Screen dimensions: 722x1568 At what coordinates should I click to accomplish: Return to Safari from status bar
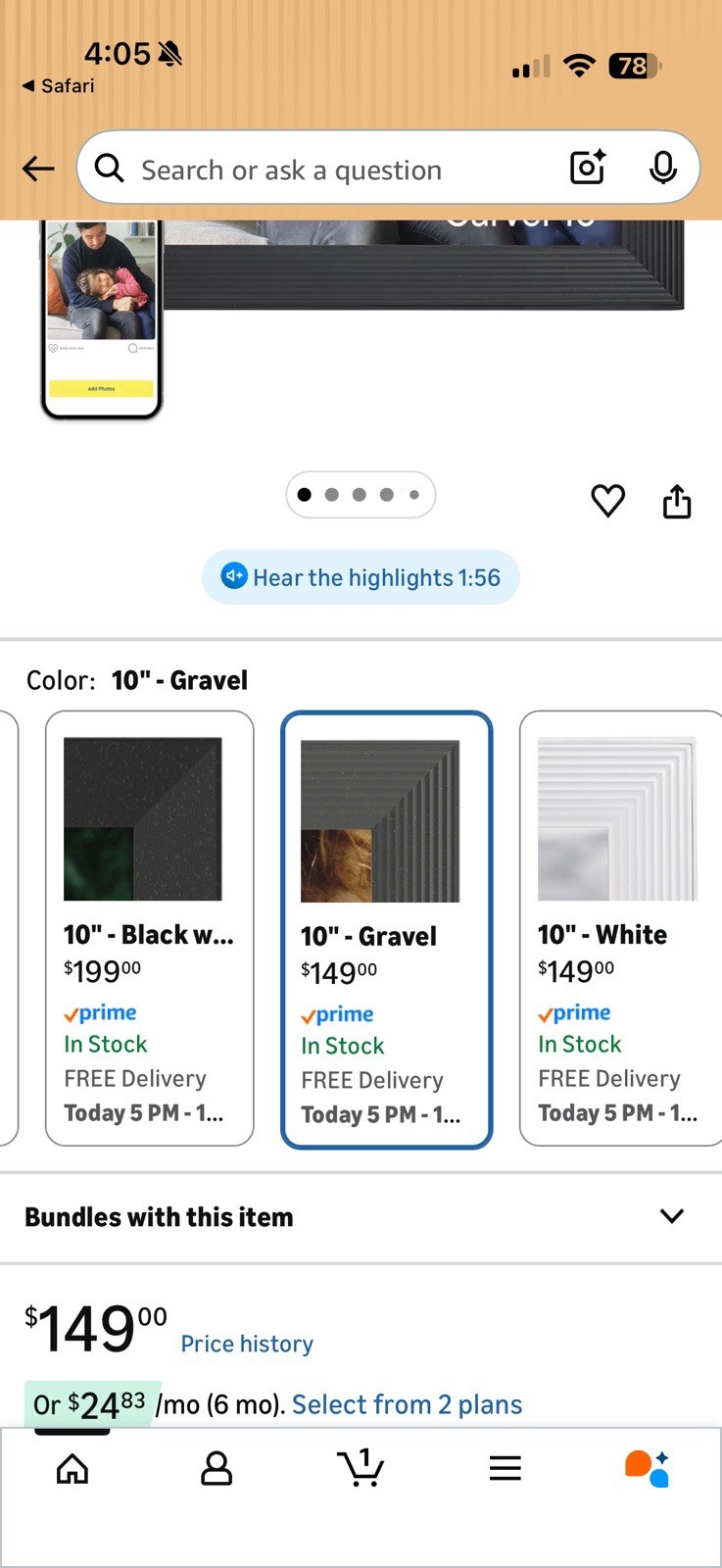pos(59,86)
